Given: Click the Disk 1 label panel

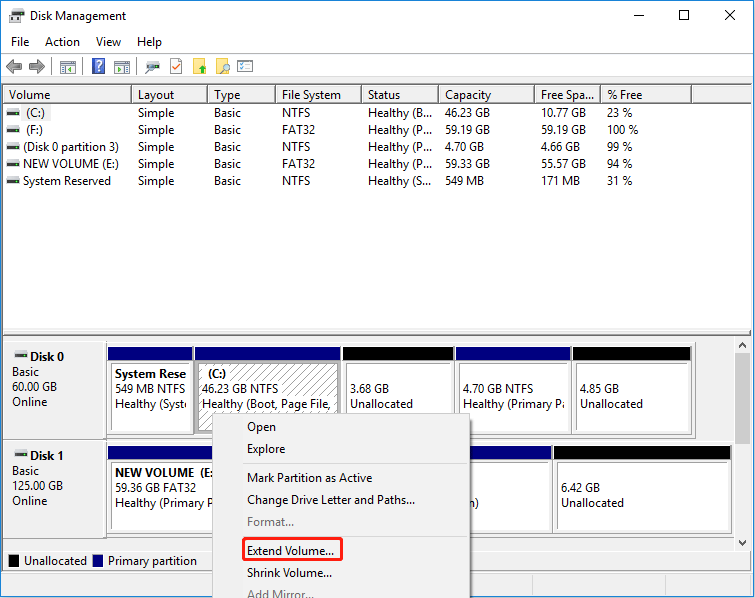Looking at the screenshot, I should pos(54,489).
